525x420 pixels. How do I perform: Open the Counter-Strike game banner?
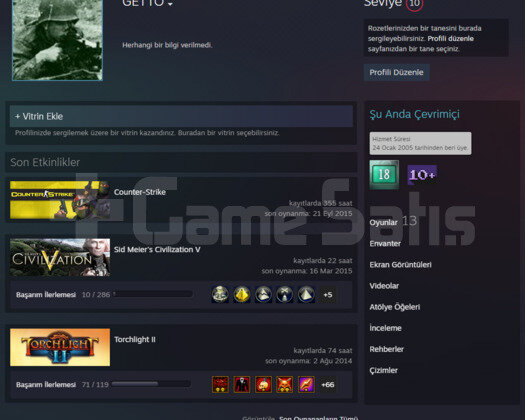[x=60, y=200]
